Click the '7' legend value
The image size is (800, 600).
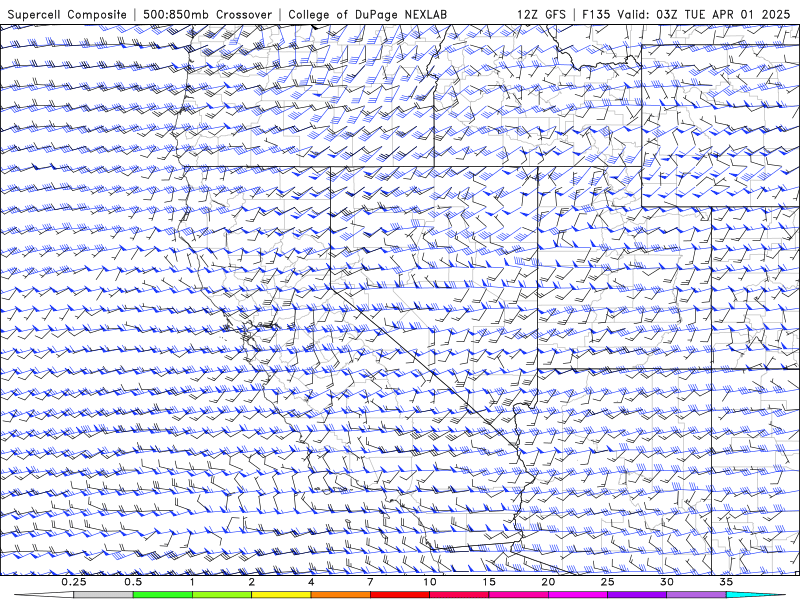click(x=370, y=582)
